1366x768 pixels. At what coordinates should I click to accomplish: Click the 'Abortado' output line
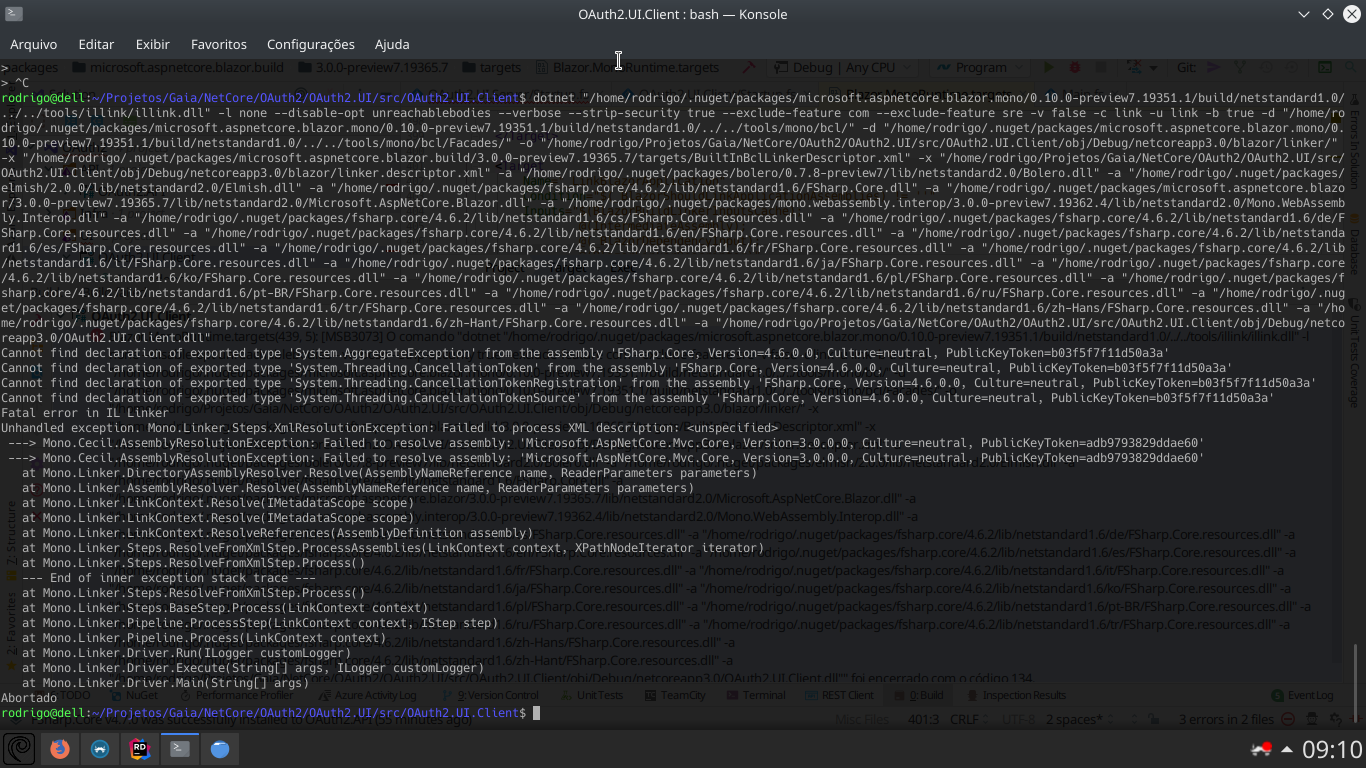coord(28,698)
